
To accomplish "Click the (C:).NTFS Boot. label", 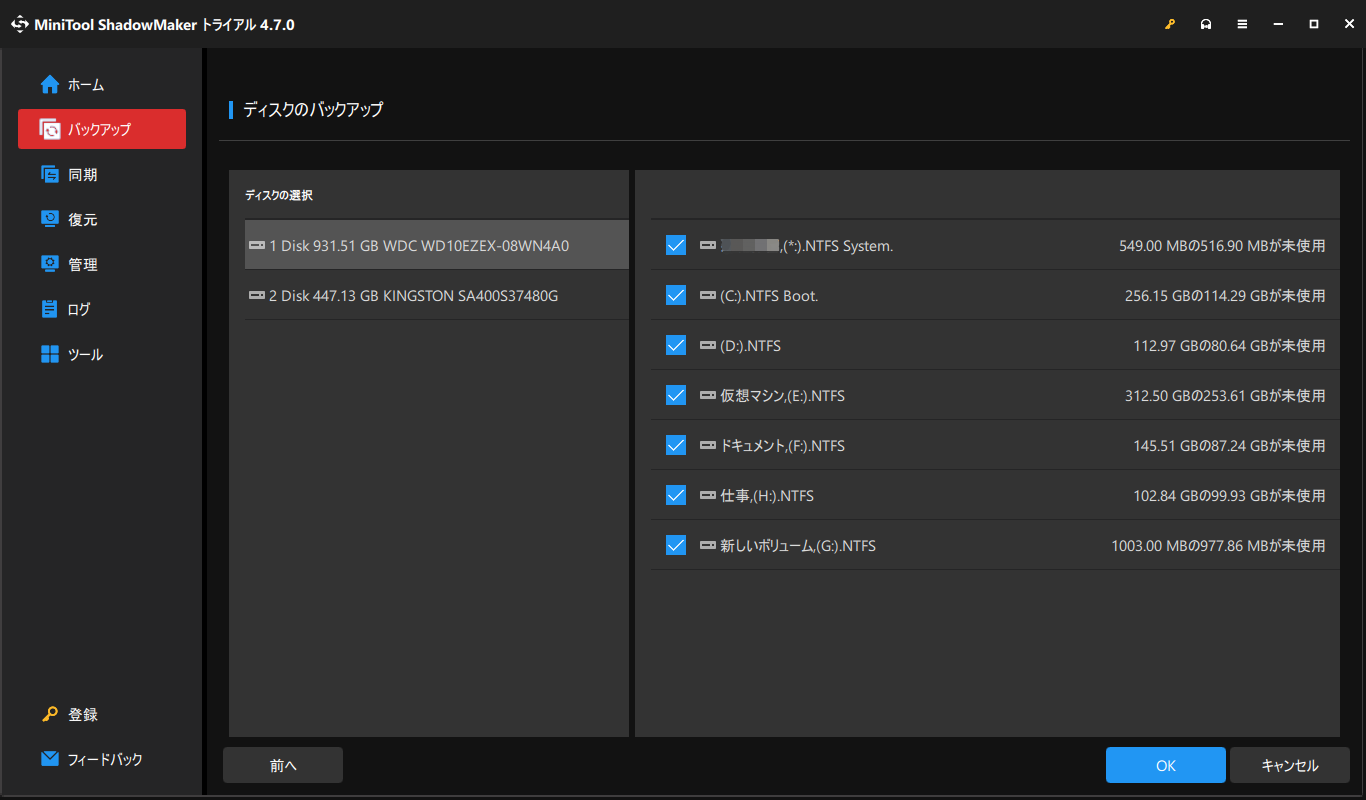I will point(769,296).
